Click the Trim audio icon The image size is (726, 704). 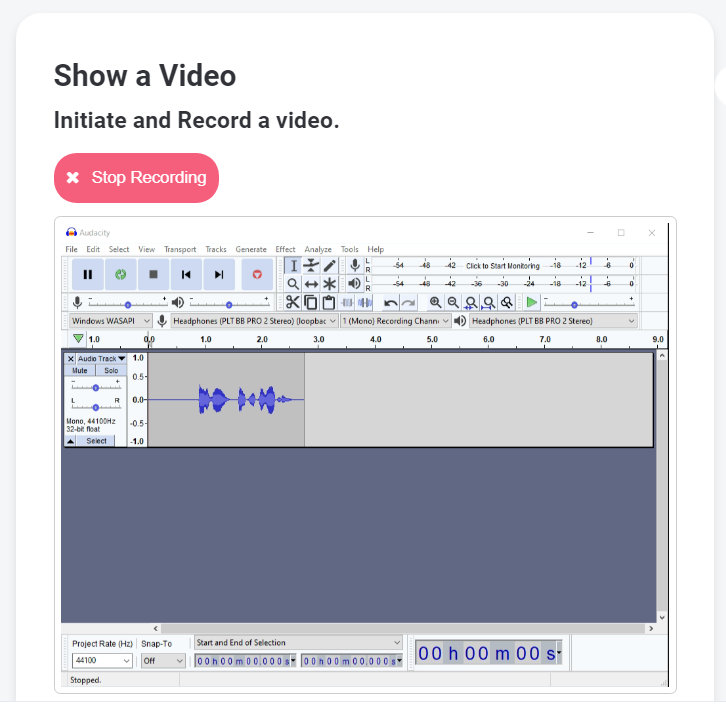point(347,302)
